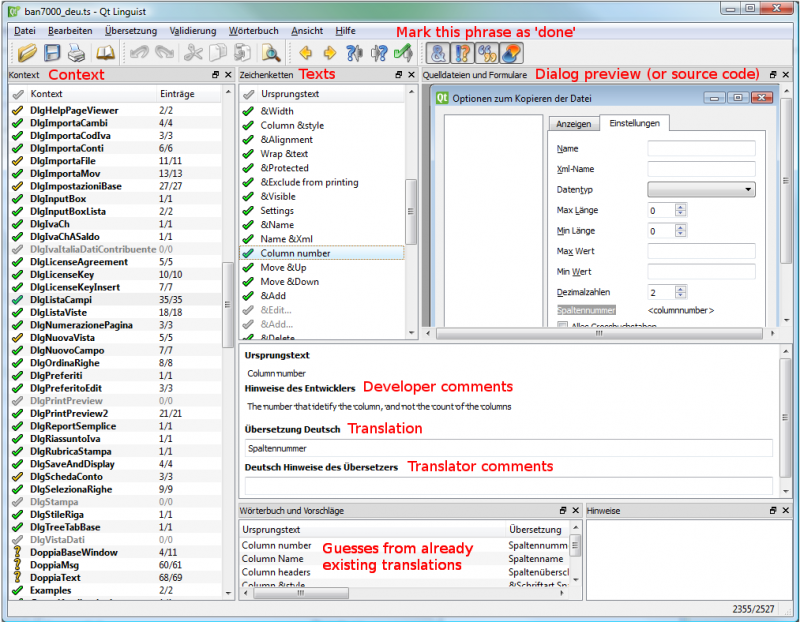Click the Print icon in toolbar
Screen dimensions: 800x622
click(x=77, y=53)
